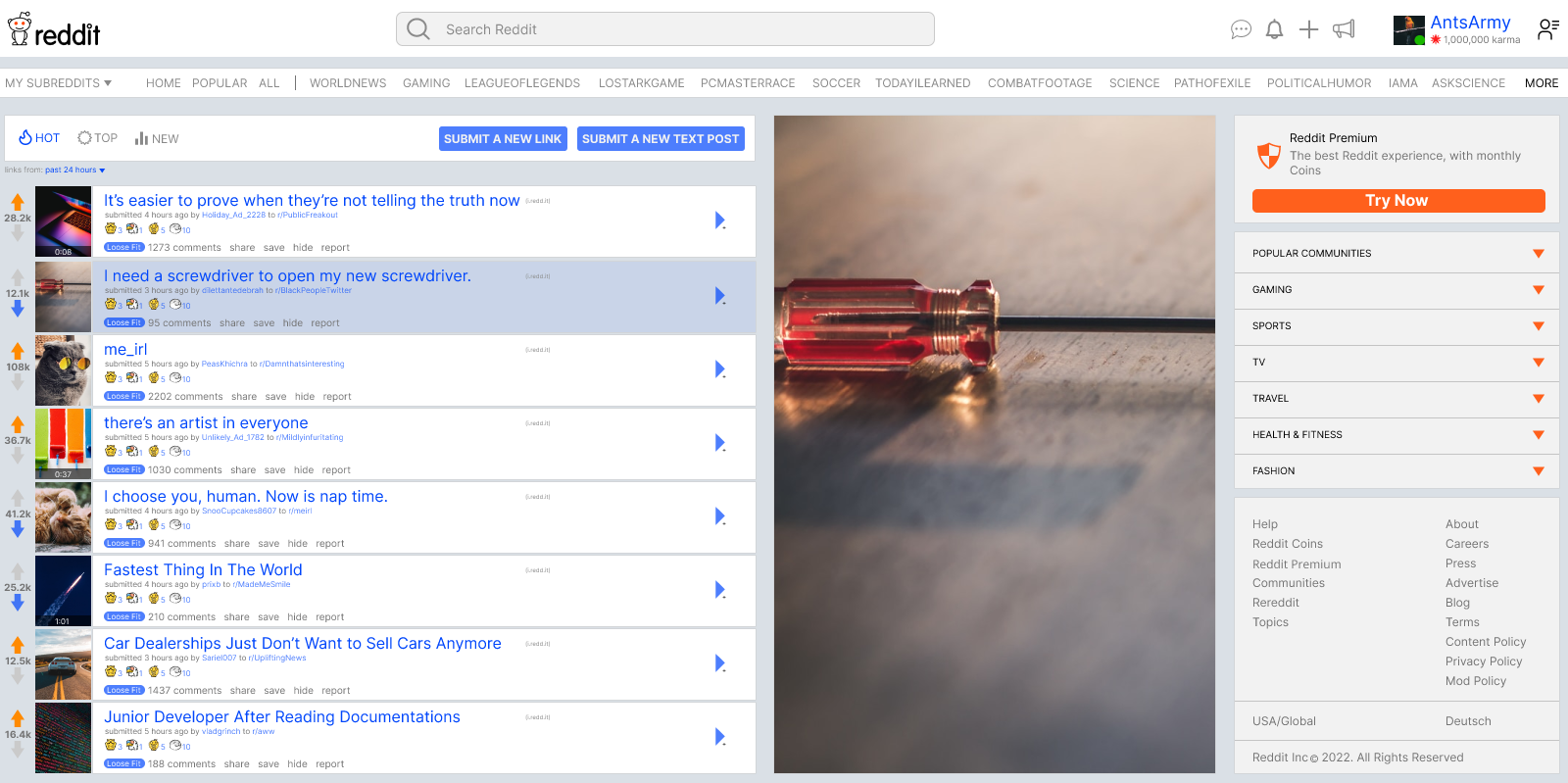1568x783 pixels.
Task: Open the My Subreddits dropdown
Action: (58, 83)
